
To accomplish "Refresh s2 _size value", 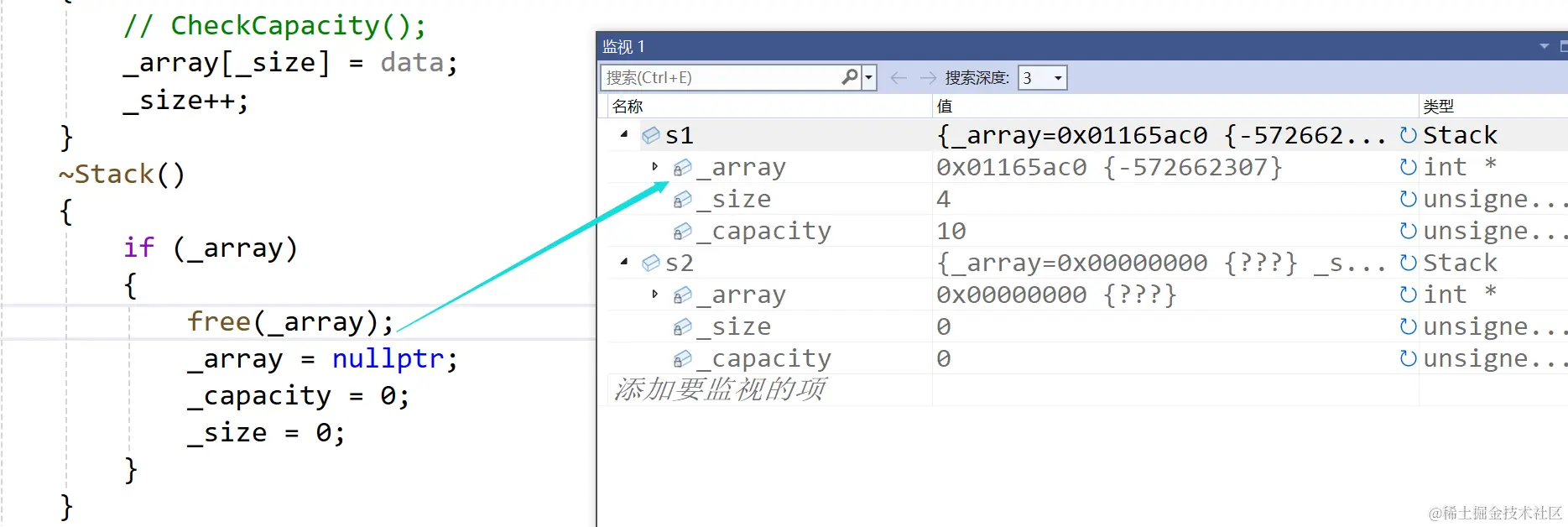I will click(x=1408, y=326).
